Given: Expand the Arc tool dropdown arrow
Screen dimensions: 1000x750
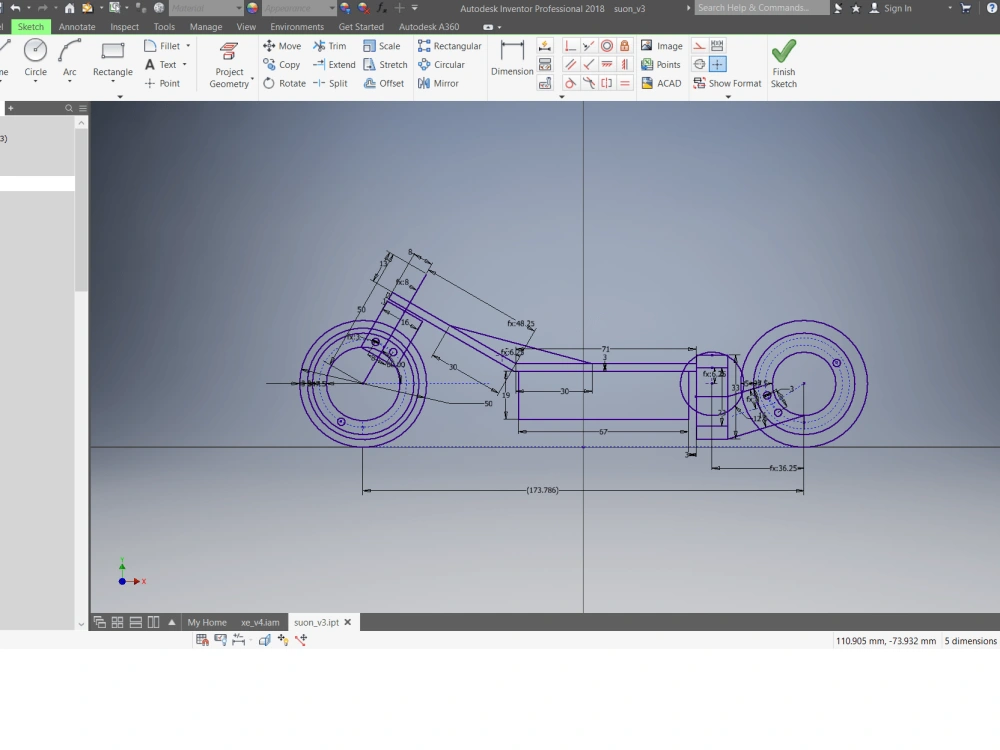Looking at the screenshot, I should [70, 82].
